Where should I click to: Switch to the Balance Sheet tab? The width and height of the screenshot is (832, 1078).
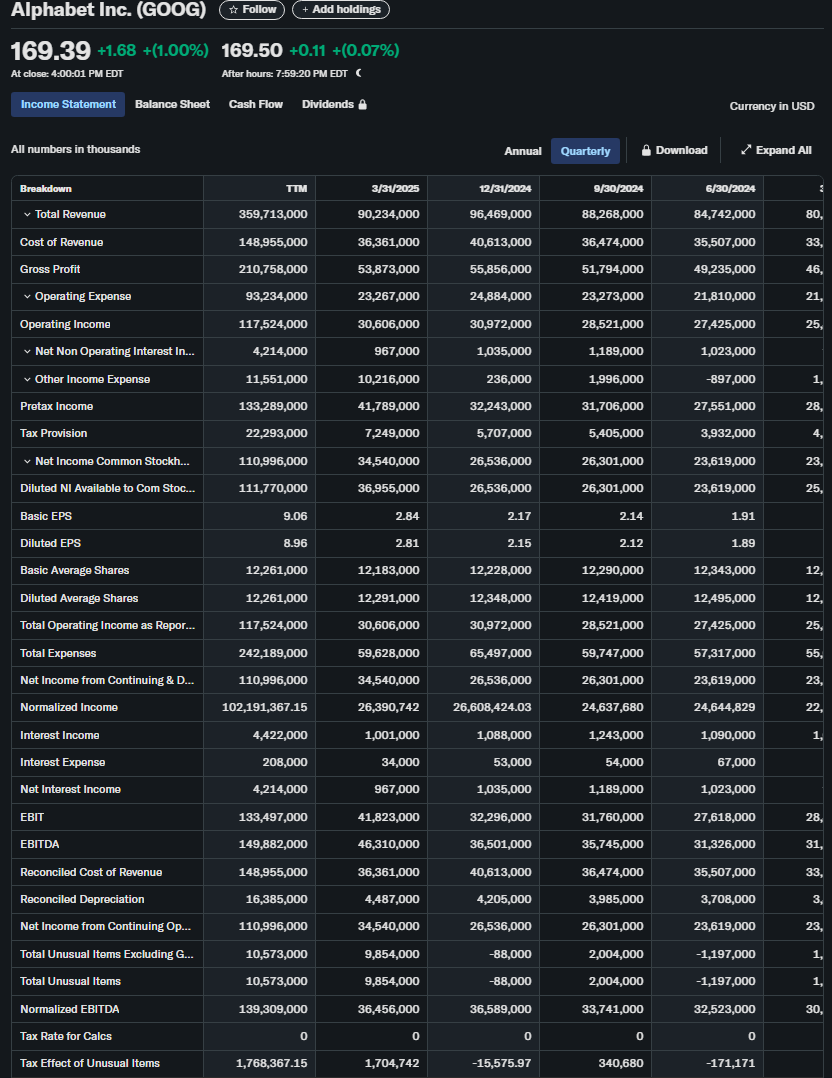[x=173, y=104]
